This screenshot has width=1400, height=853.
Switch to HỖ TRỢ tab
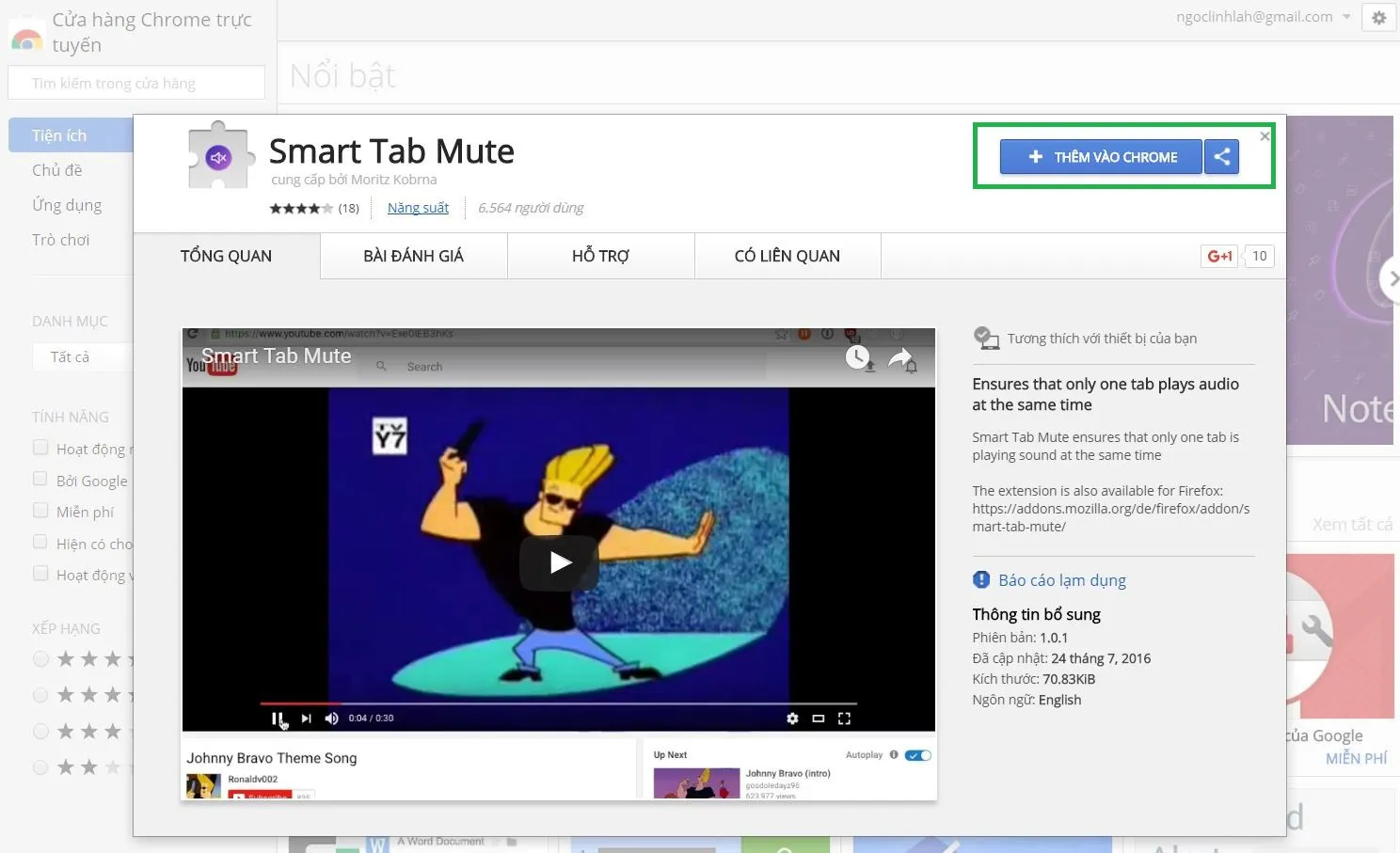pos(600,256)
